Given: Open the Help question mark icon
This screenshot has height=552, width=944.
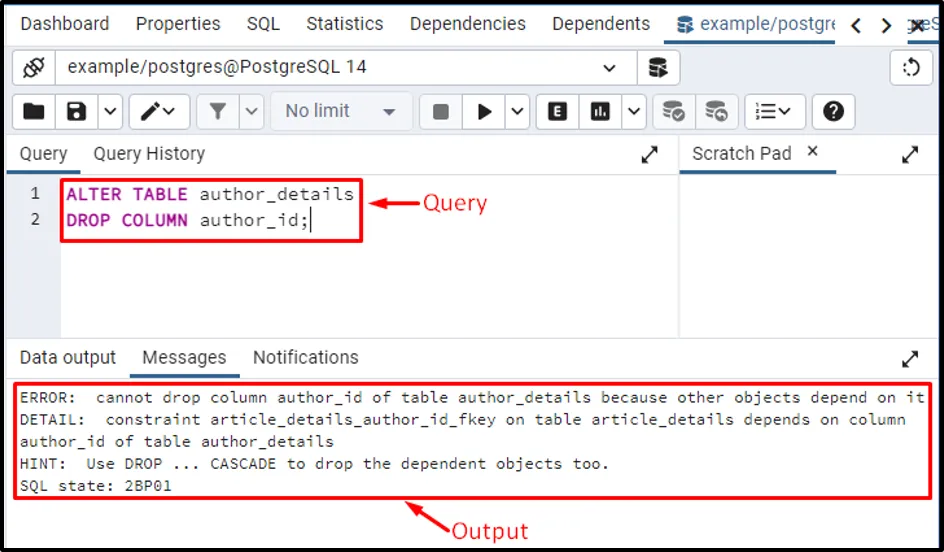Looking at the screenshot, I should [x=833, y=111].
